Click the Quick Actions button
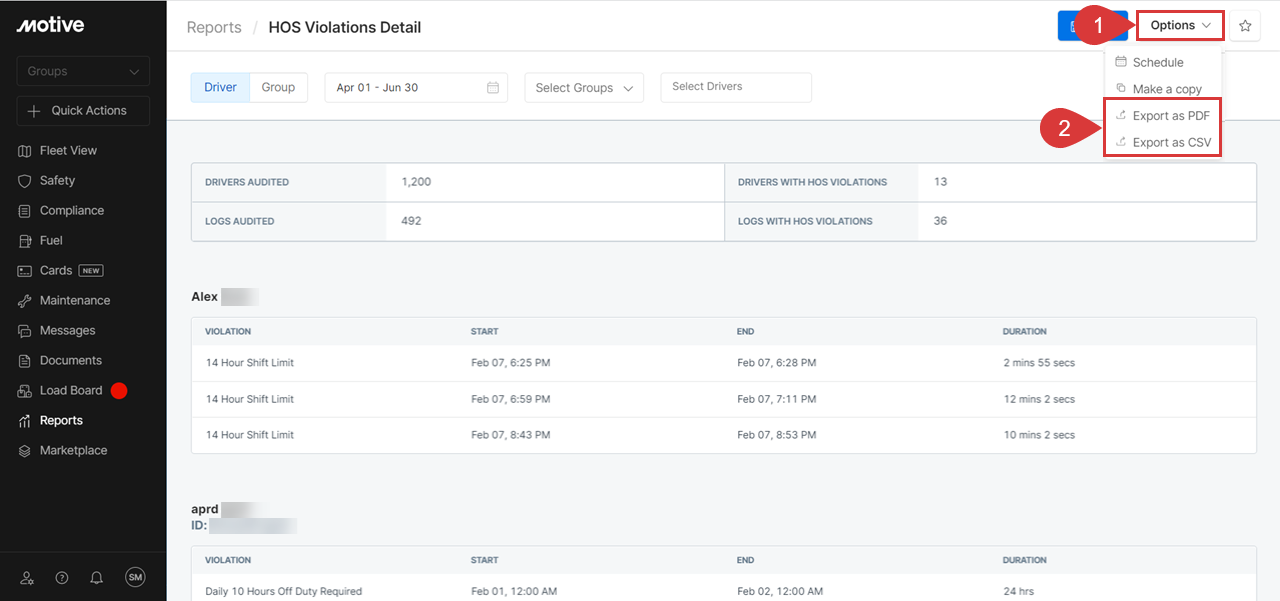This screenshot has height=601, width=1280. click(83, 111)
